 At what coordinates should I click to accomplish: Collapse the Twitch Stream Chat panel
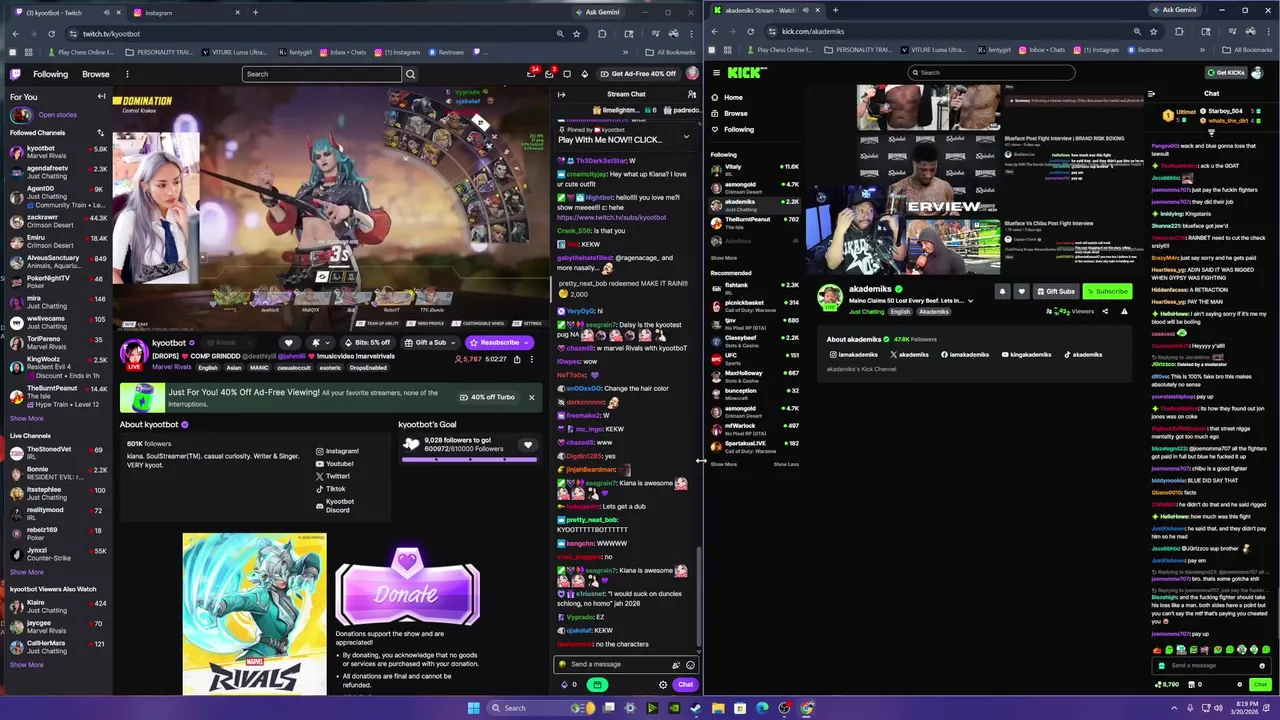pyautogui.click(x=561, y=94)
